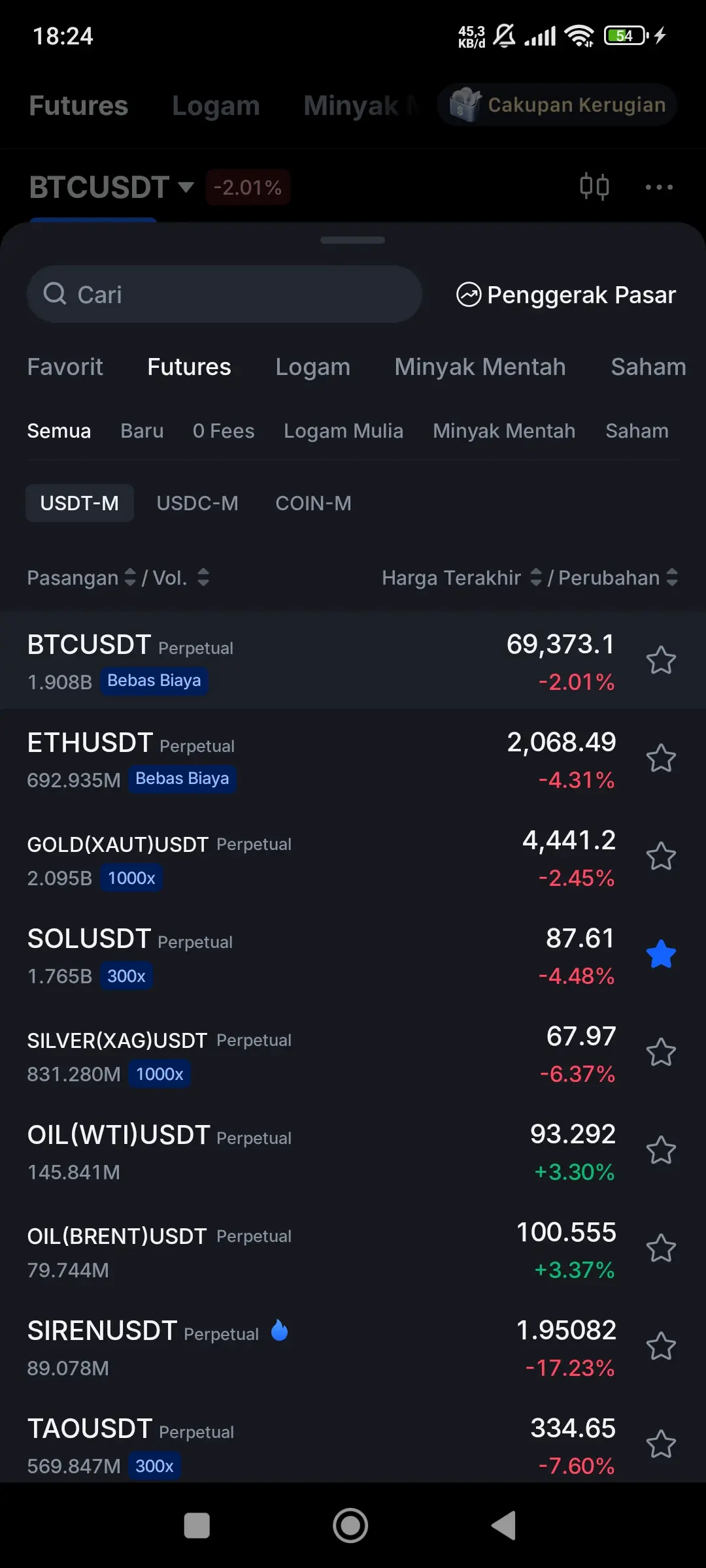Sort list by Perubahan arrows
This screenshot has height=1568, width=706.
click(672, 577)
